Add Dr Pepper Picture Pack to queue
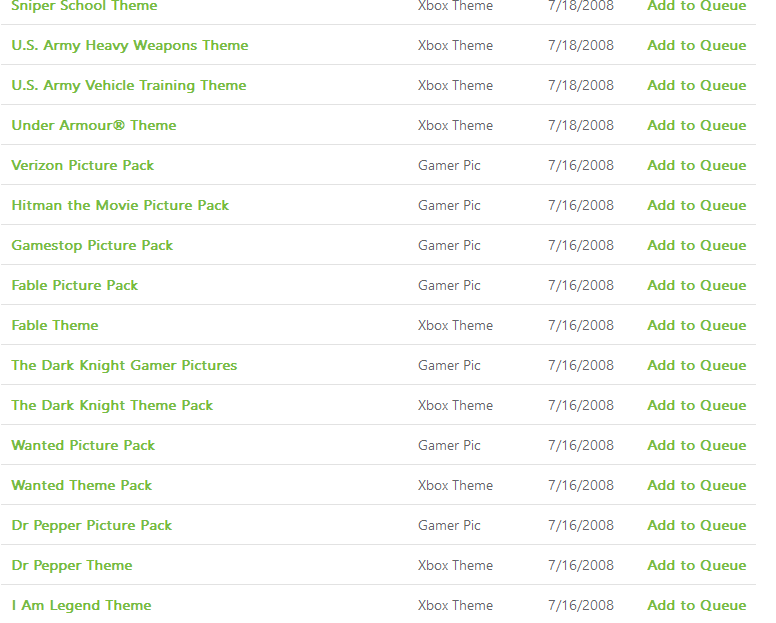 pos(697,526)
